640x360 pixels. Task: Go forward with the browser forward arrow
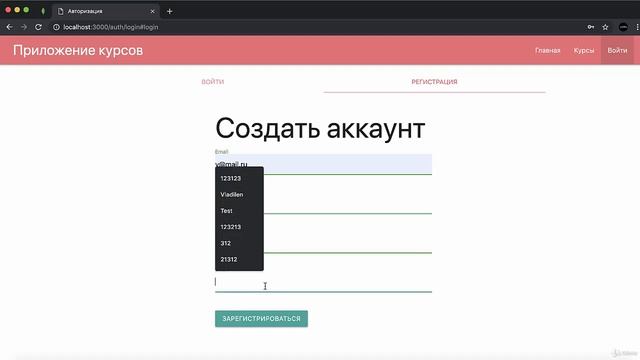(x=24, y=27)
